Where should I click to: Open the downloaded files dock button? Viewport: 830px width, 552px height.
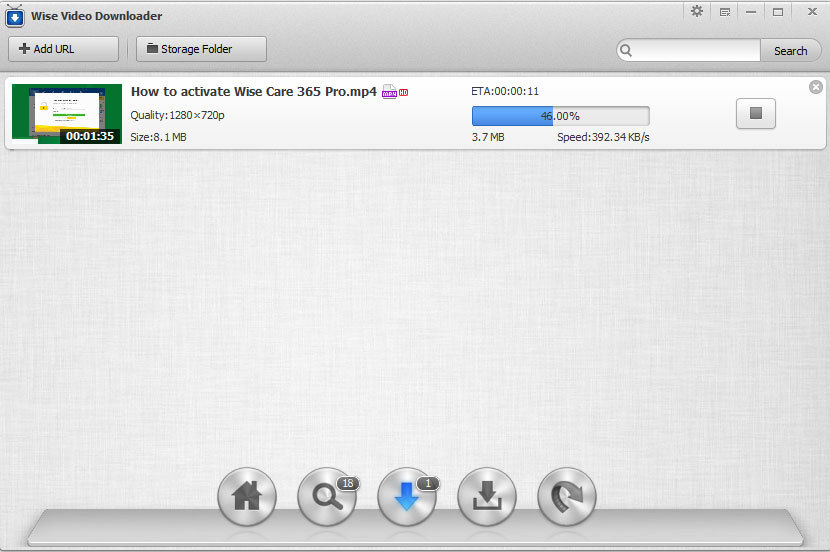pyautogui.click(x=486, y=496)
